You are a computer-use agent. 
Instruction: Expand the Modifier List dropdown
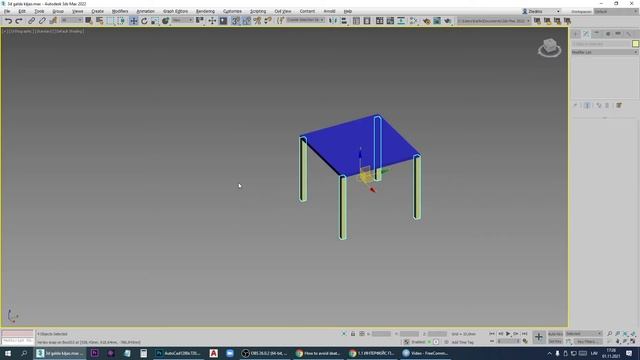point(604,52)
